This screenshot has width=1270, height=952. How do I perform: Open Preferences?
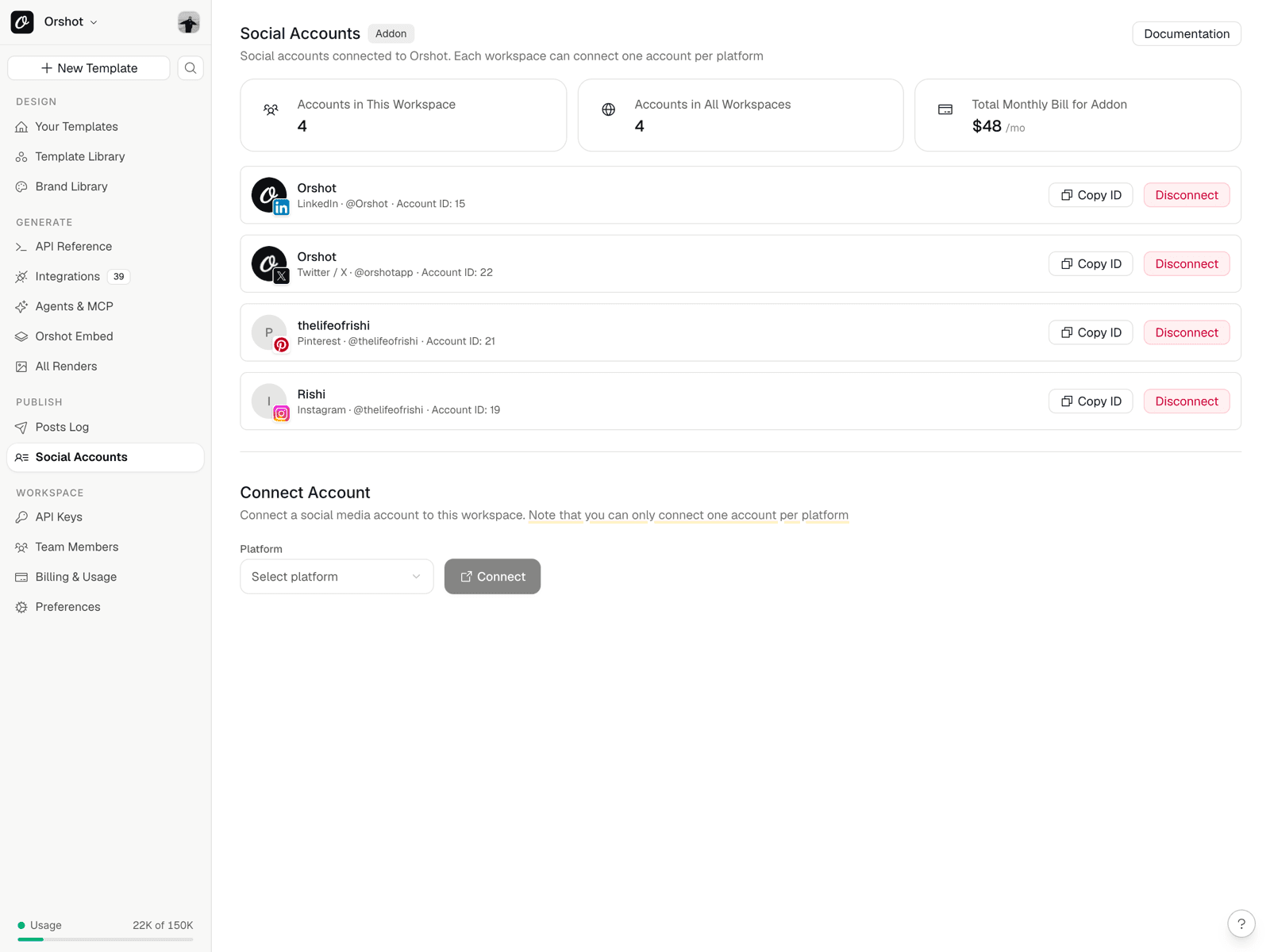click(x=106, y=608)
